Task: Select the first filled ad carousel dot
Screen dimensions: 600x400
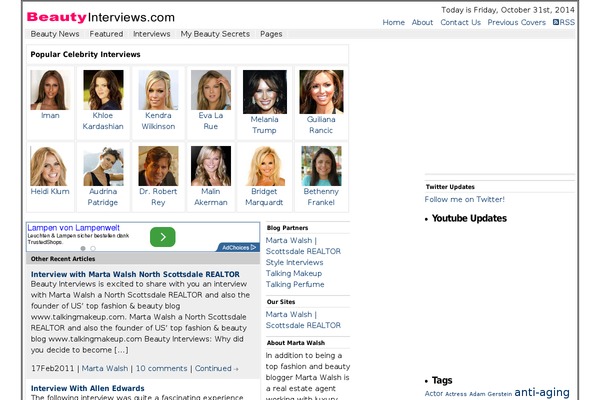Action: 83,248
